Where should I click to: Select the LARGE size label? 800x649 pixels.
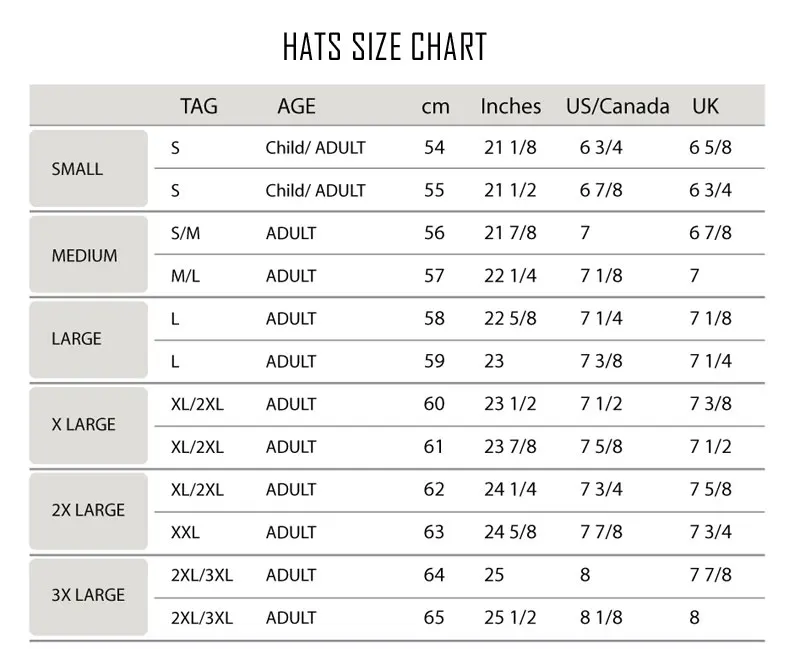coord(77,339)
